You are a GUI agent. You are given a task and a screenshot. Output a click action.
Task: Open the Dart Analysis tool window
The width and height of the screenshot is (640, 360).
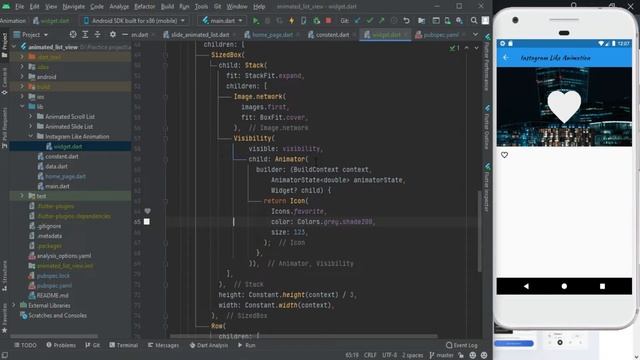[209, 345]
